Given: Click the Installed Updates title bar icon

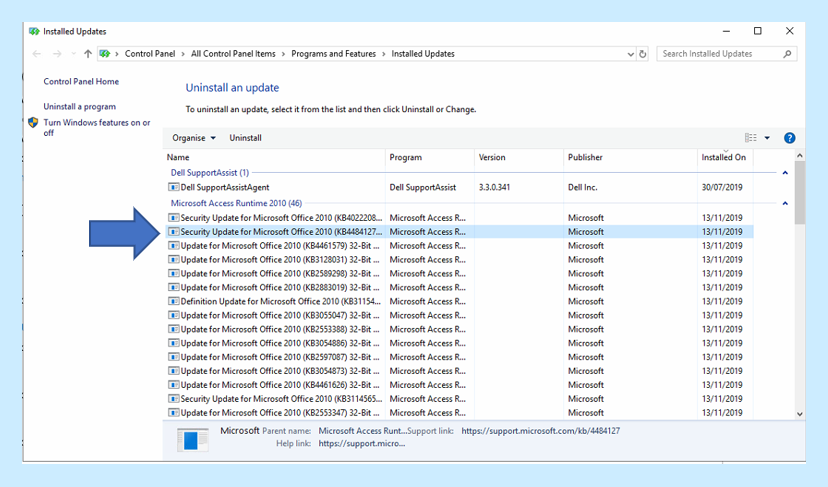Looking at the screenshot, I should click(34, 32).
